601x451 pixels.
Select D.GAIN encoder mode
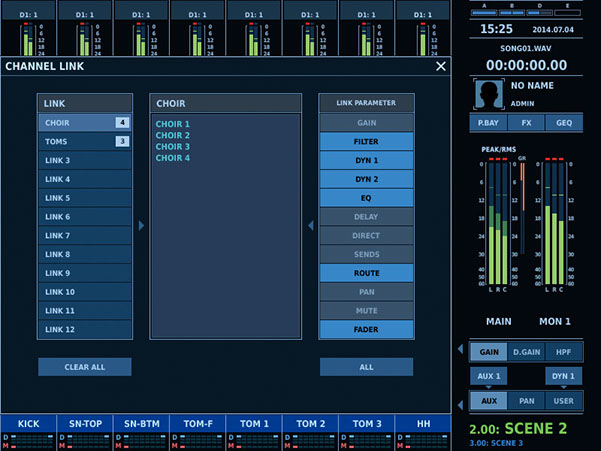(x=526, y=352)
